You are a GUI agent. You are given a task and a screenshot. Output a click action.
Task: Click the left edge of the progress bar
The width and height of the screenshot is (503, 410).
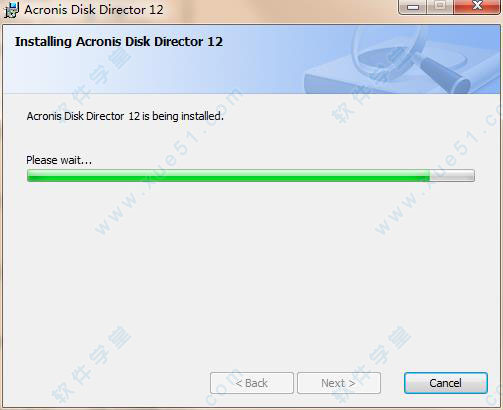[29, 175]
